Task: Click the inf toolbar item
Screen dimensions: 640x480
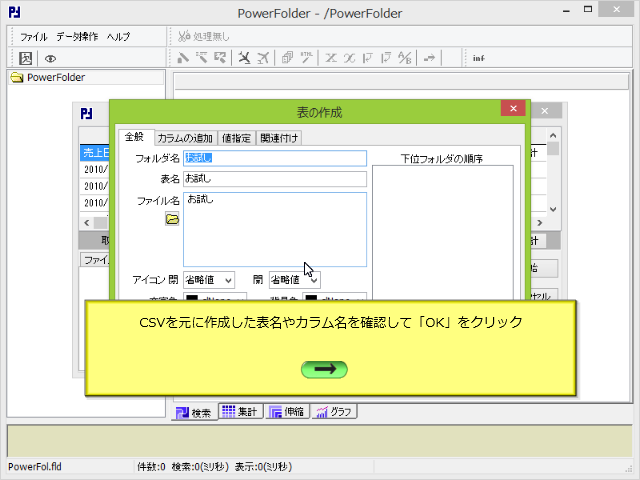Action: [x=478, y=58]
